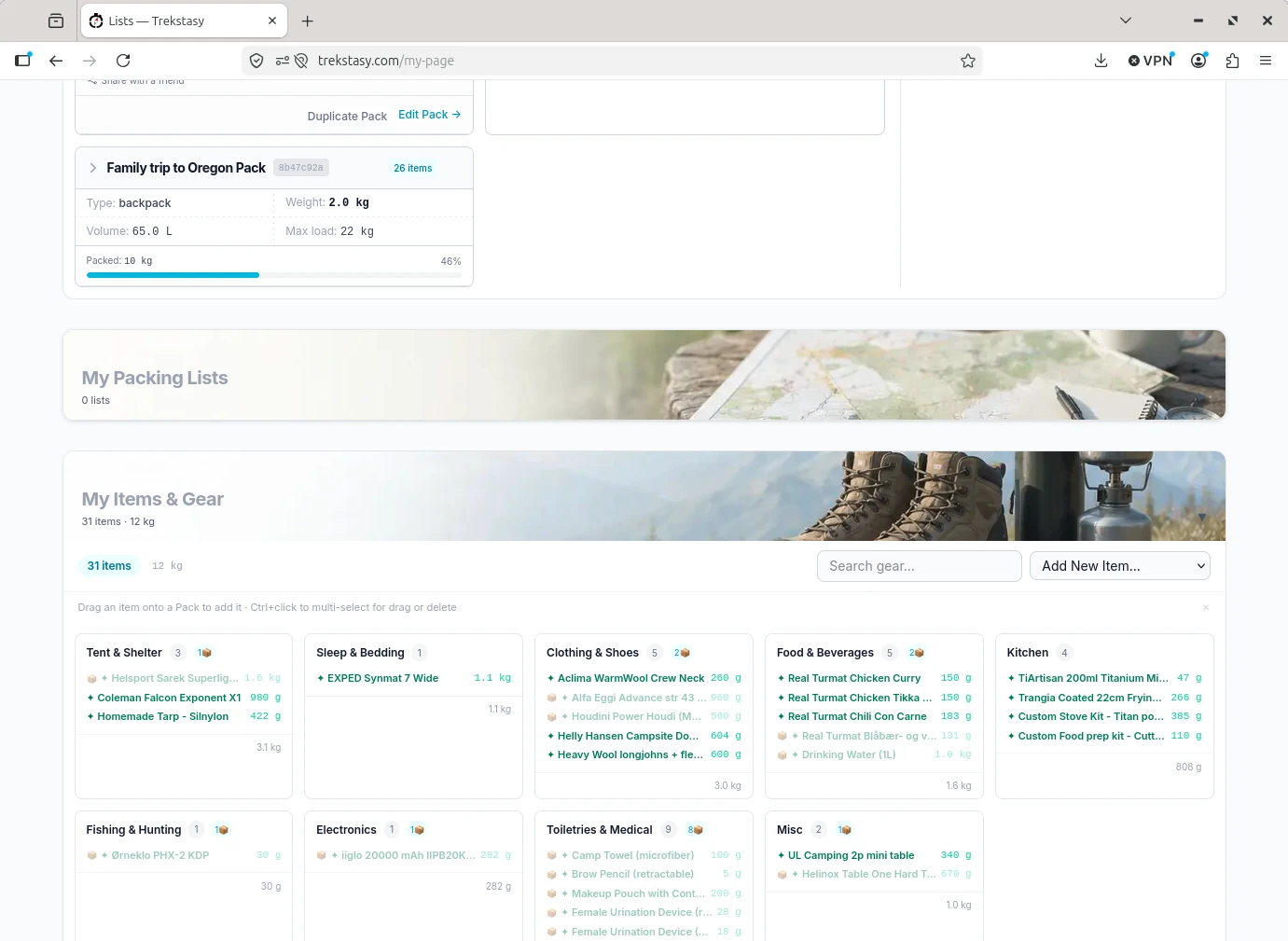This screenshot has width=1288, height=941.
Task: Click box icon beside Ørneklo PHX-2 KDP
Action: pos(91,855)
